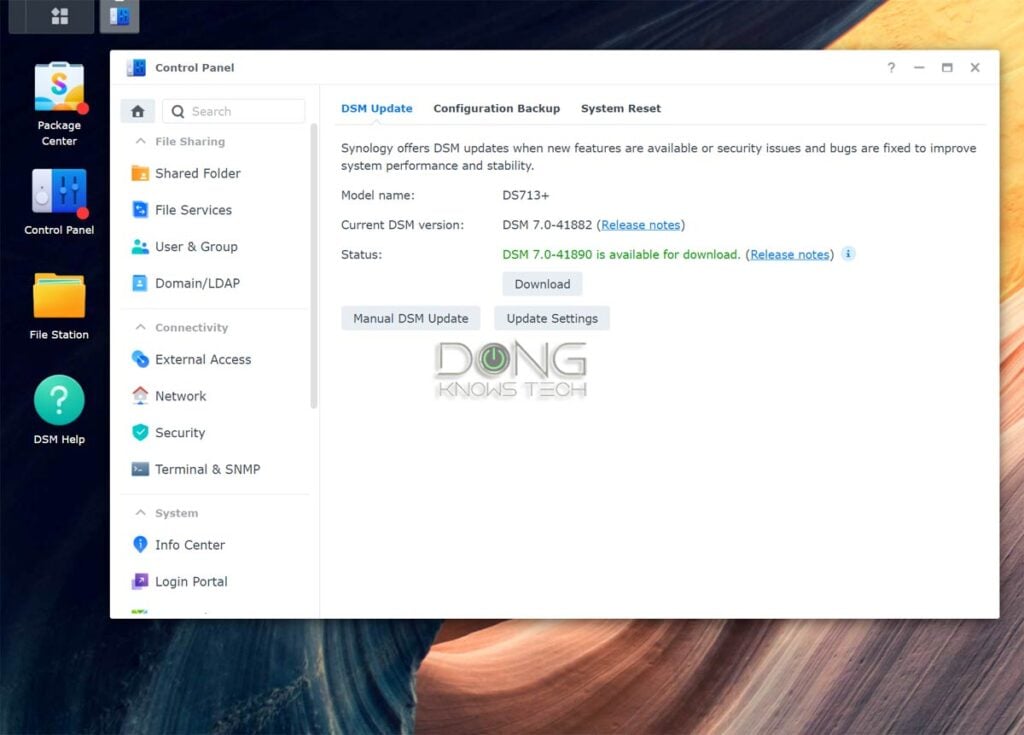Click the info icon beside Status
Image resolution: width=1024 pixels, height=735 pixels.
coord(848,253)
